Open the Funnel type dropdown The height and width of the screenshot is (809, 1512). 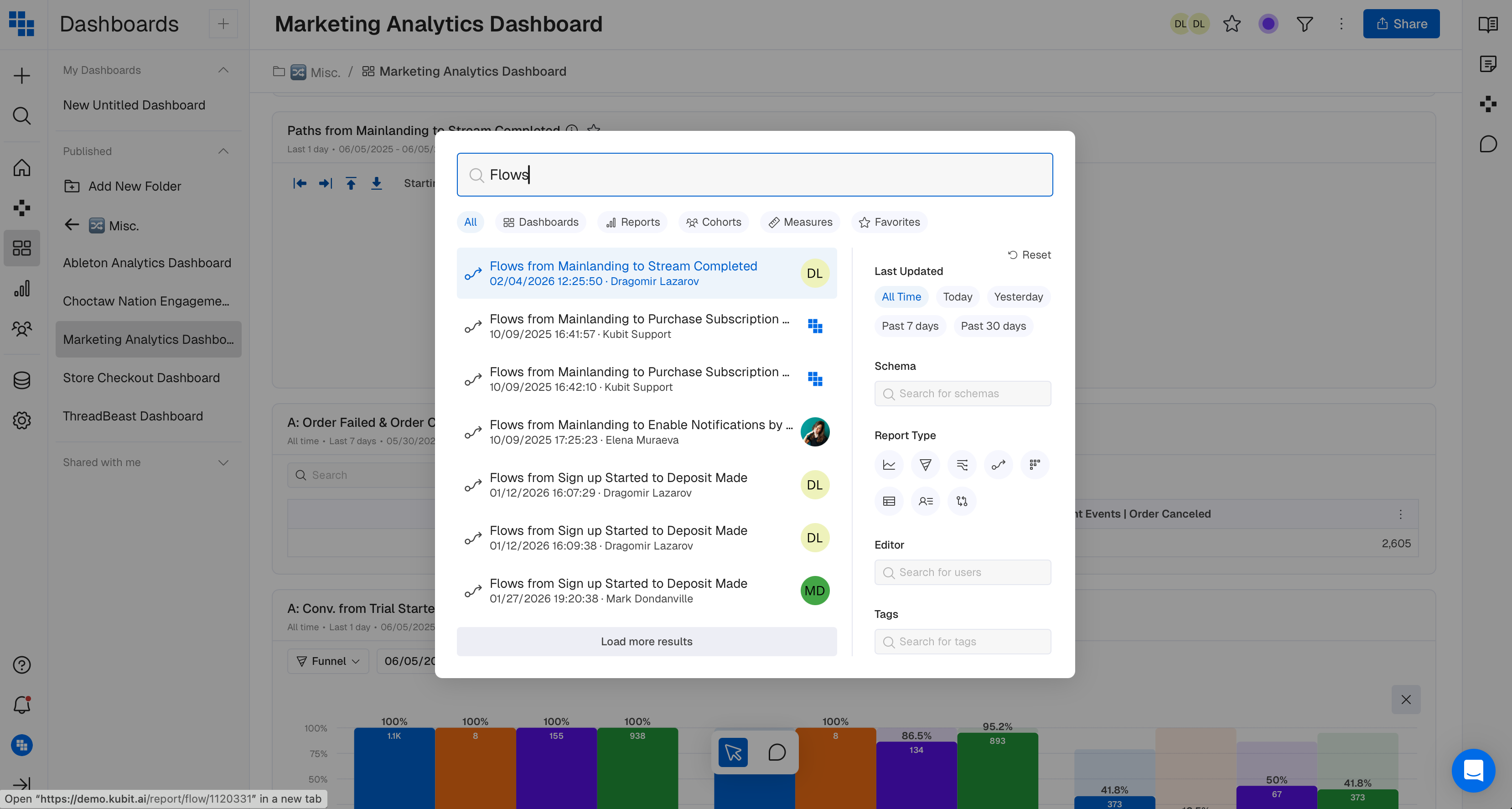click(328, 661)
